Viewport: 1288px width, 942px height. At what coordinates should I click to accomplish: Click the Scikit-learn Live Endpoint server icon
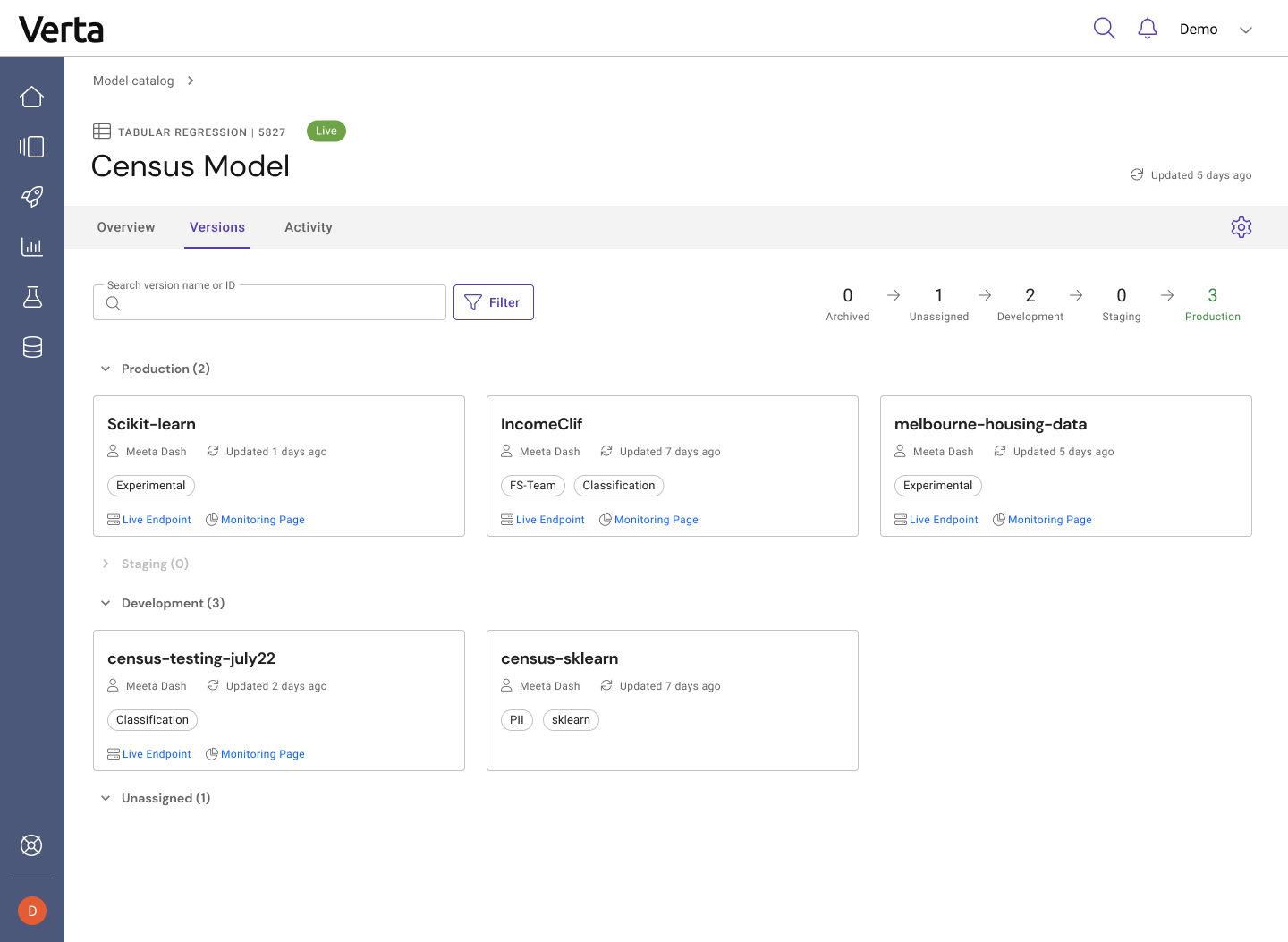pyautogui.click(x=114, y=520)
